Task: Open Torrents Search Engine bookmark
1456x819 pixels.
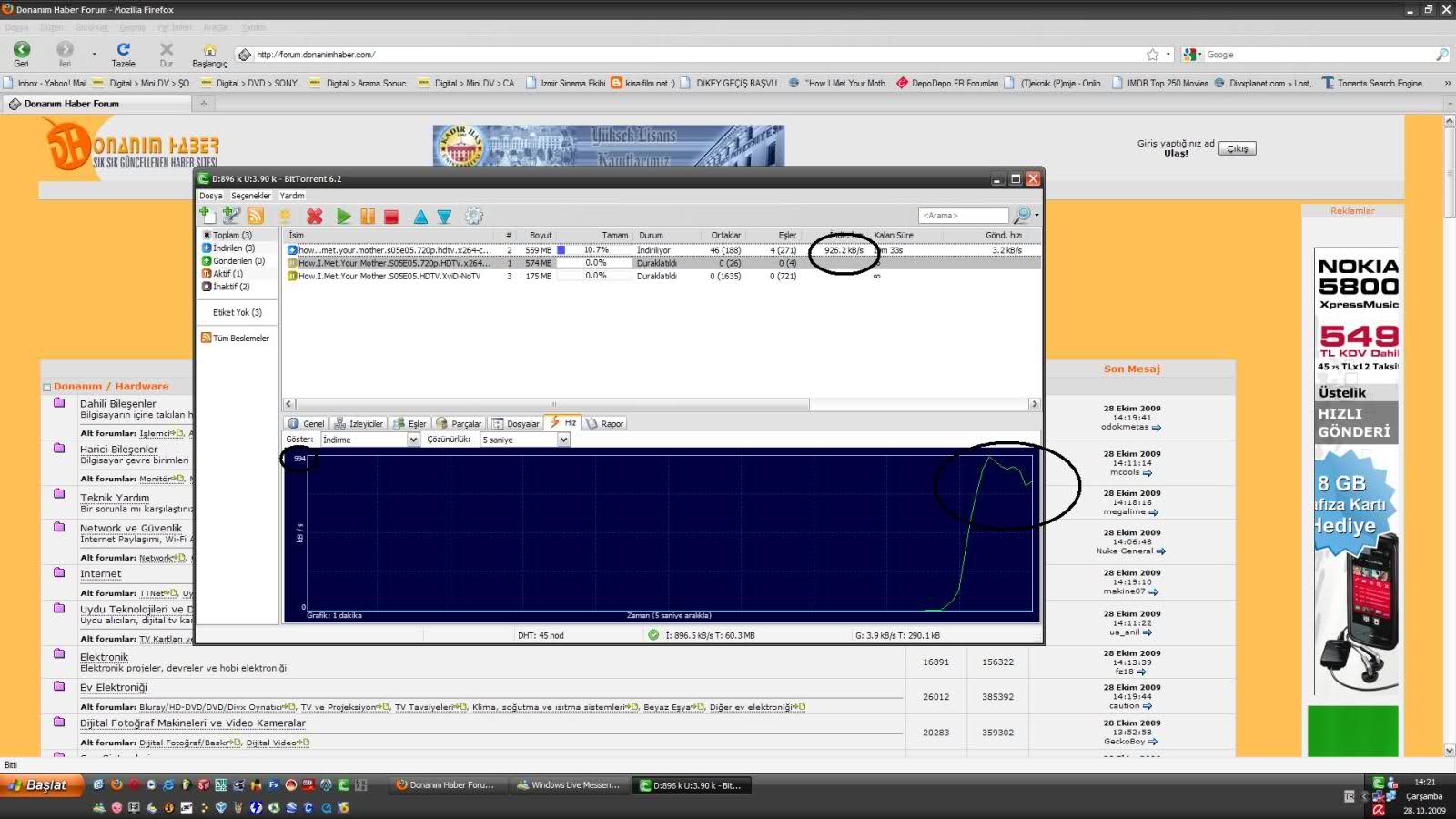Action: tap(1372, 83)
